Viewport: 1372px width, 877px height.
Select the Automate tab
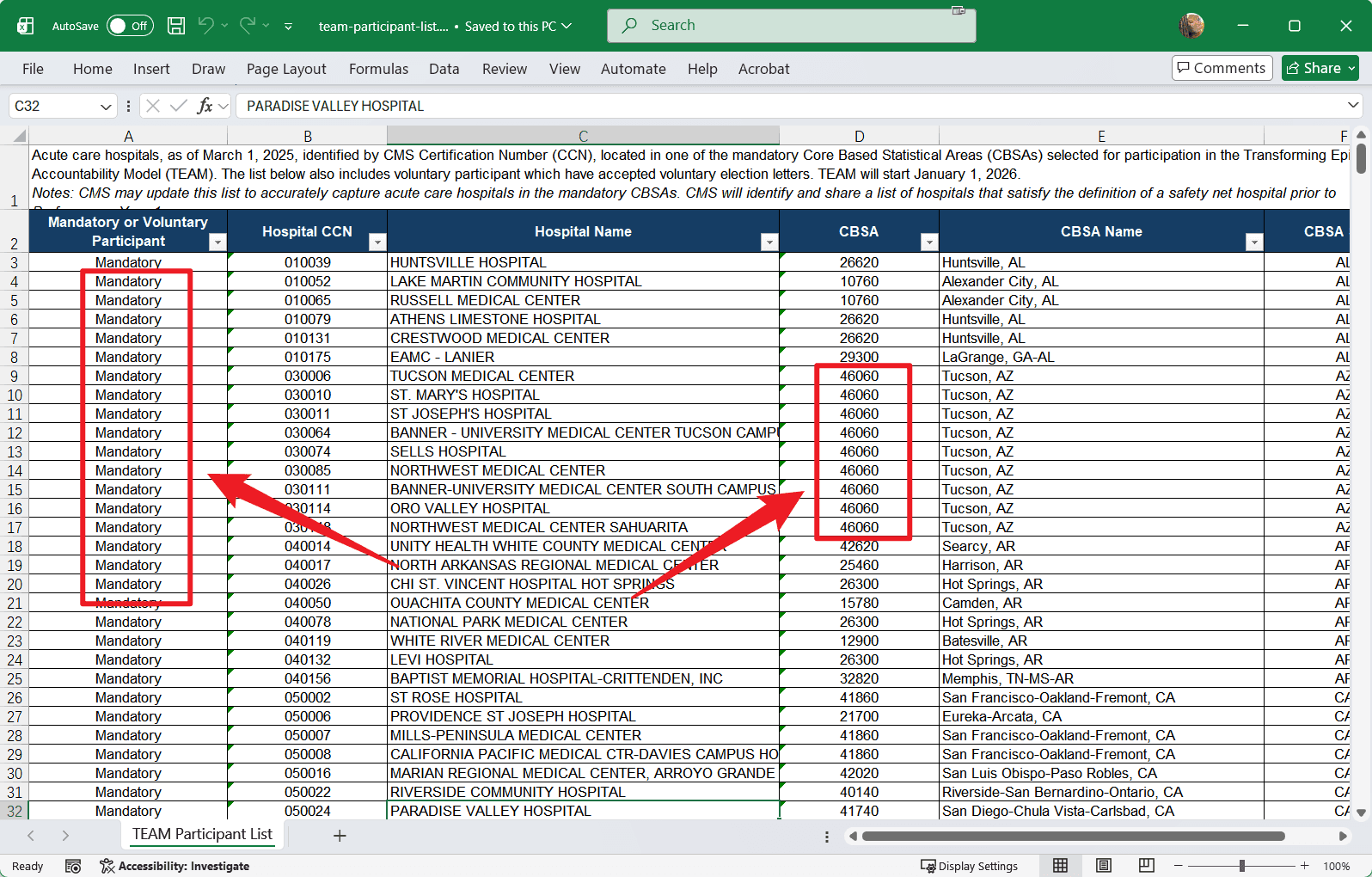click(634, 69)
